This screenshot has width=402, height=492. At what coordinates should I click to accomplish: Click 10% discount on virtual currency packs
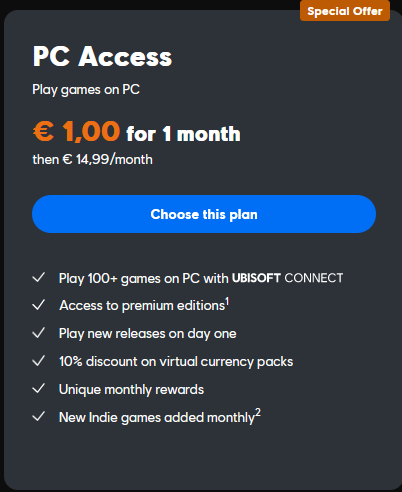click(x=176, y=362)
